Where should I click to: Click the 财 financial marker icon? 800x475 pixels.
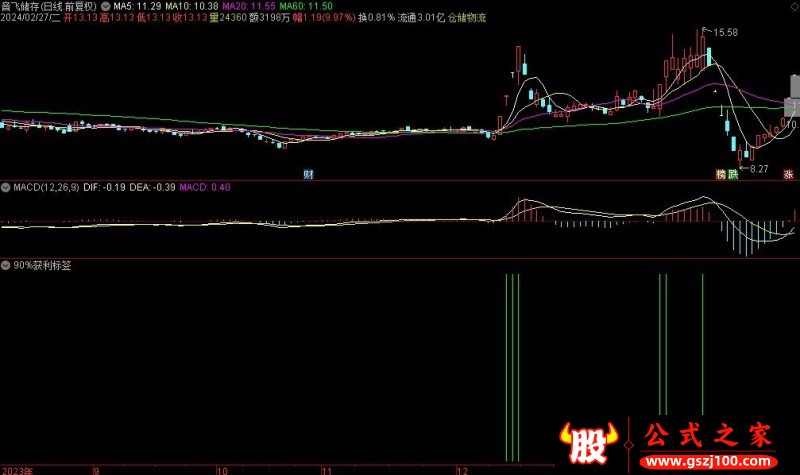pos(309,174)
